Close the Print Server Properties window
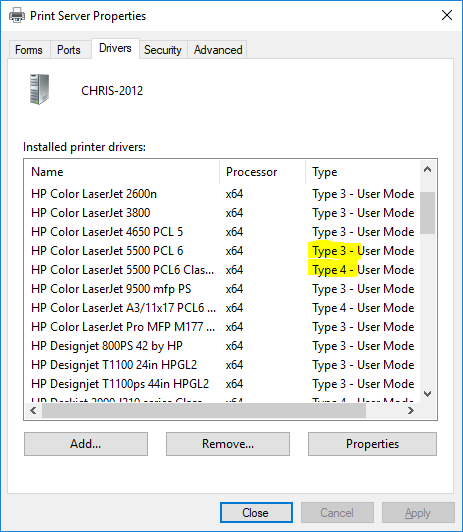 (447, 15)
